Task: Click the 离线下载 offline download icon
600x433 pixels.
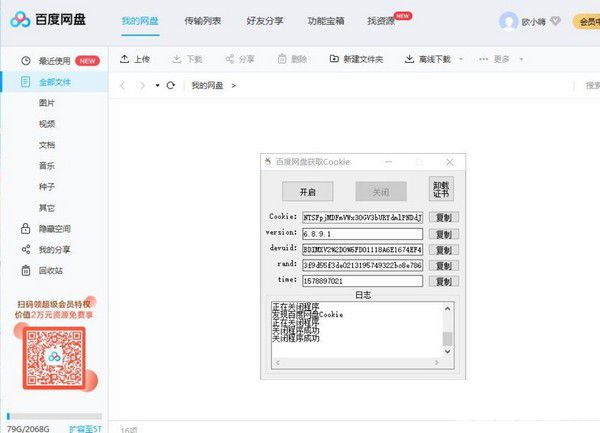Action: point(409,59)
